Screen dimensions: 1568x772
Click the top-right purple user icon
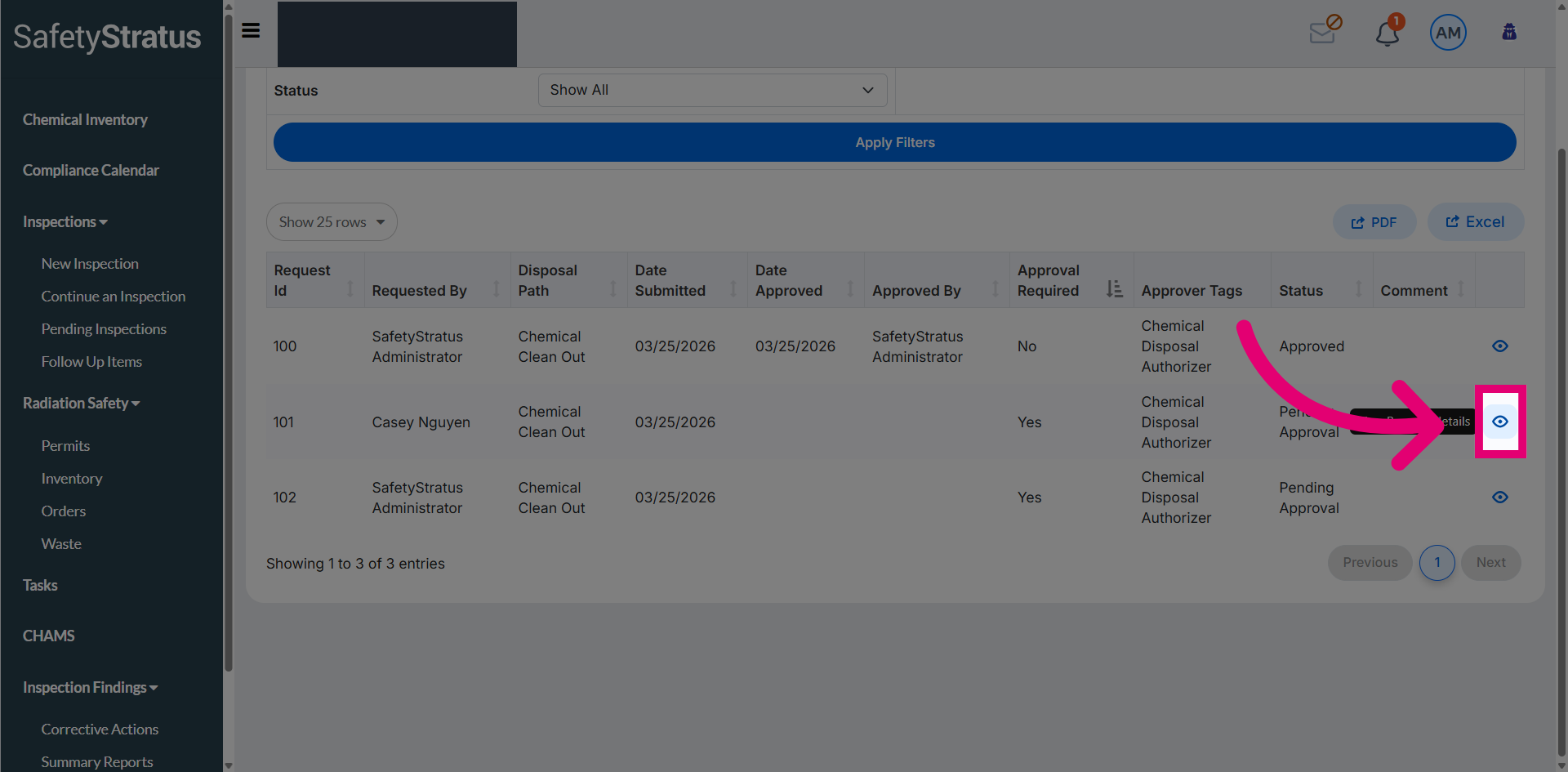pyautogui.click(x=1509, y=32)
